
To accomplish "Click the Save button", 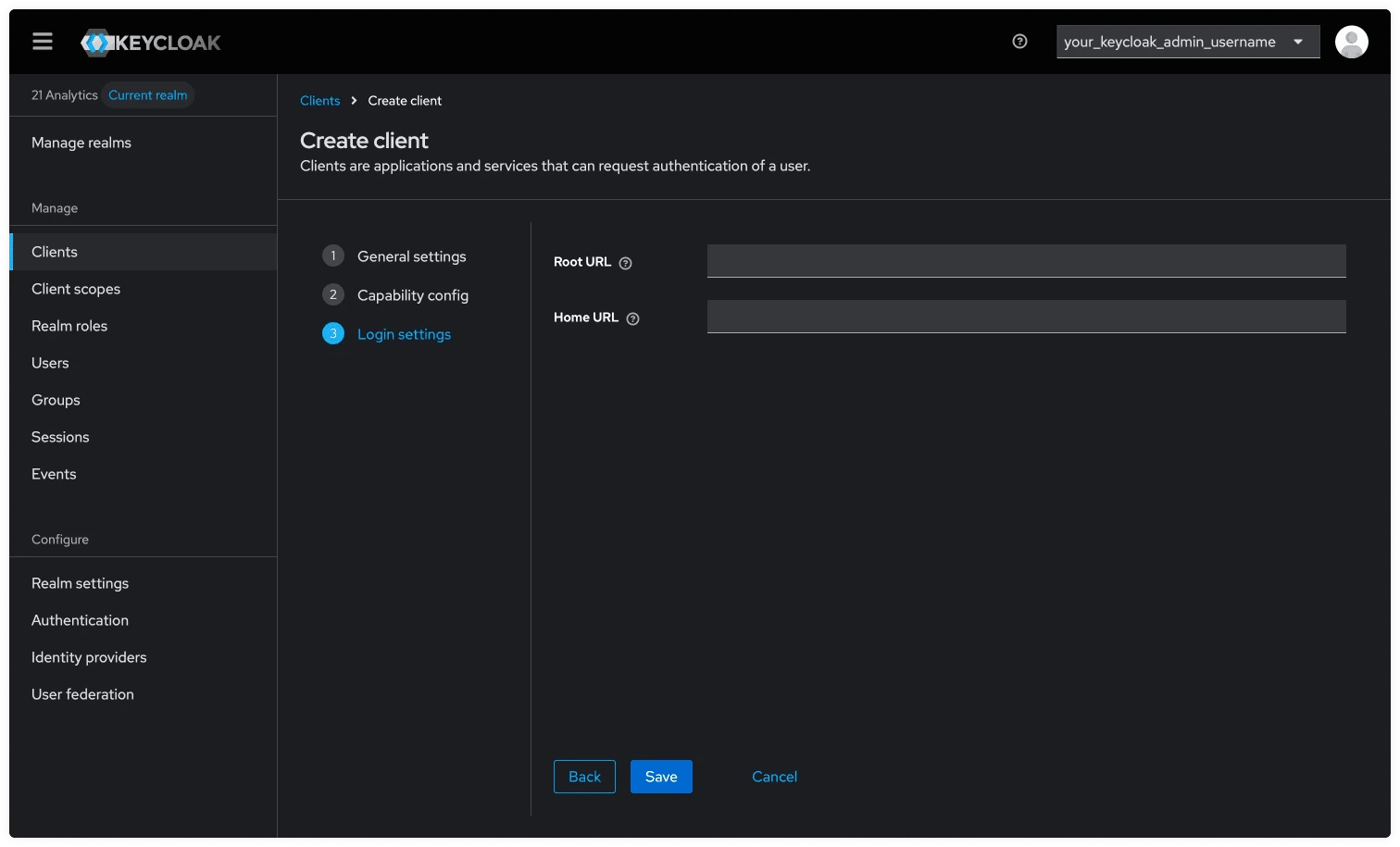I will tap(660, 776).
